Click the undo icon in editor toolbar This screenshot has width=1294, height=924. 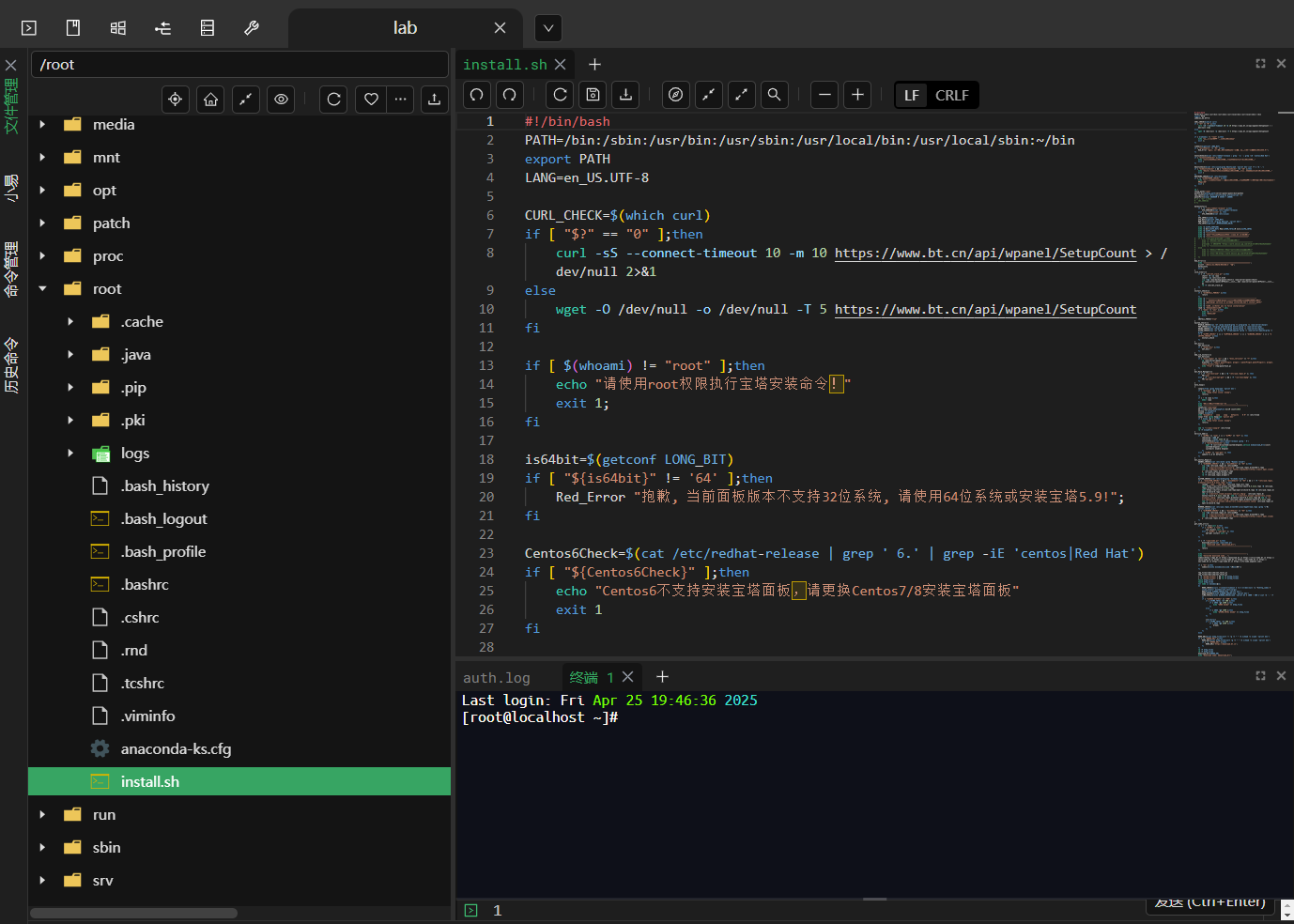click(477, 95)
